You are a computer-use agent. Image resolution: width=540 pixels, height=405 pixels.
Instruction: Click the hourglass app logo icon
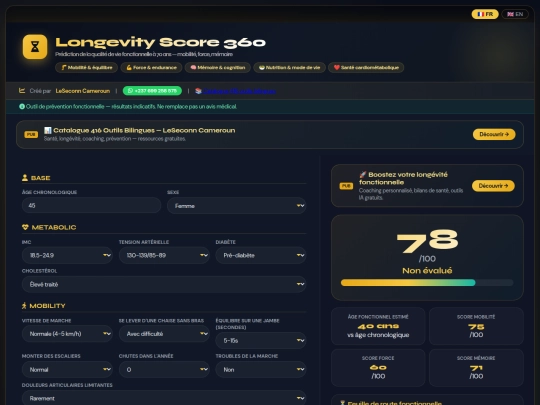coord(35,46)
